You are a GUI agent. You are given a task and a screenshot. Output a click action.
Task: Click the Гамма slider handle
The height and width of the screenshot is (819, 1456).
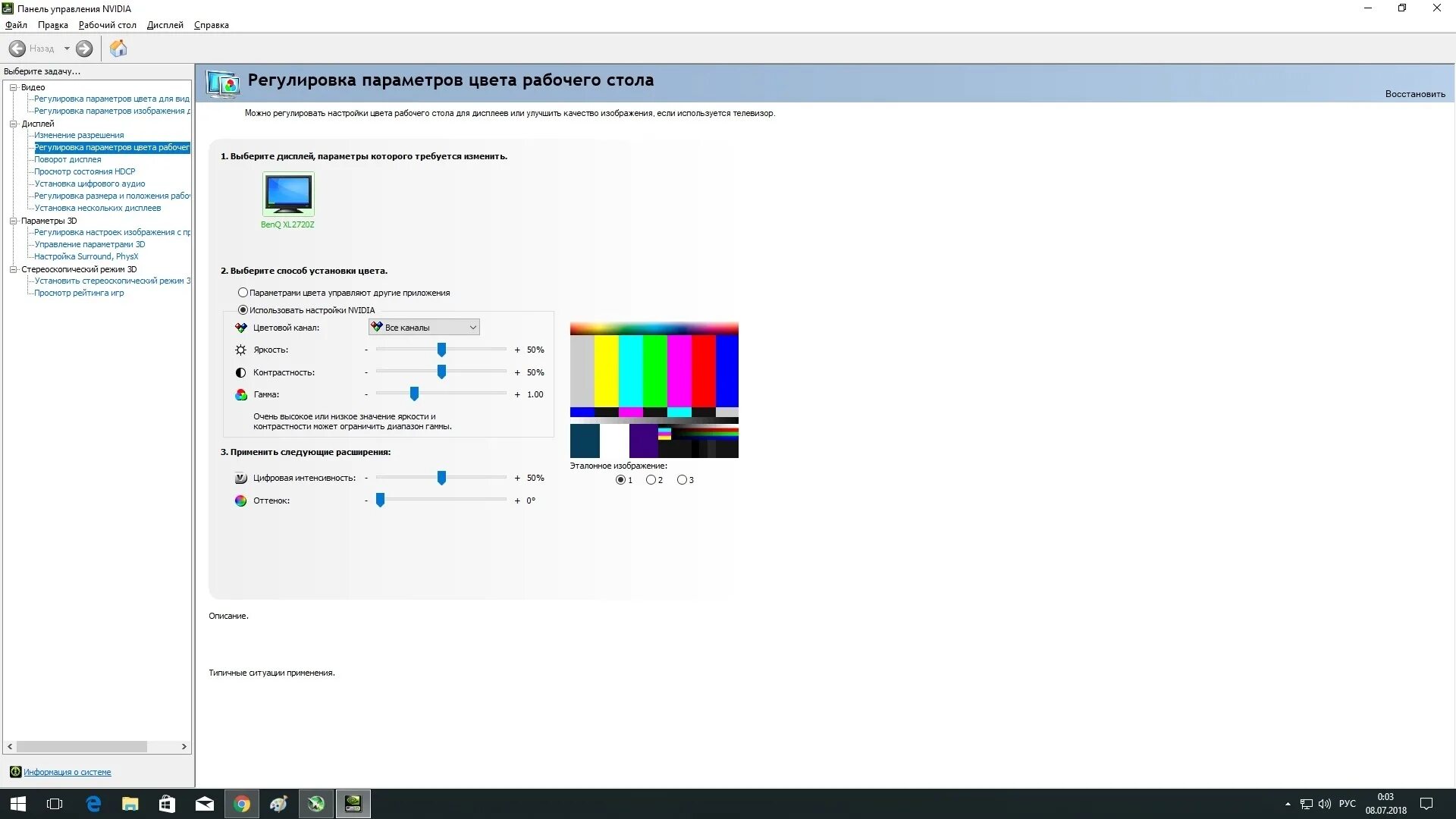414,394
